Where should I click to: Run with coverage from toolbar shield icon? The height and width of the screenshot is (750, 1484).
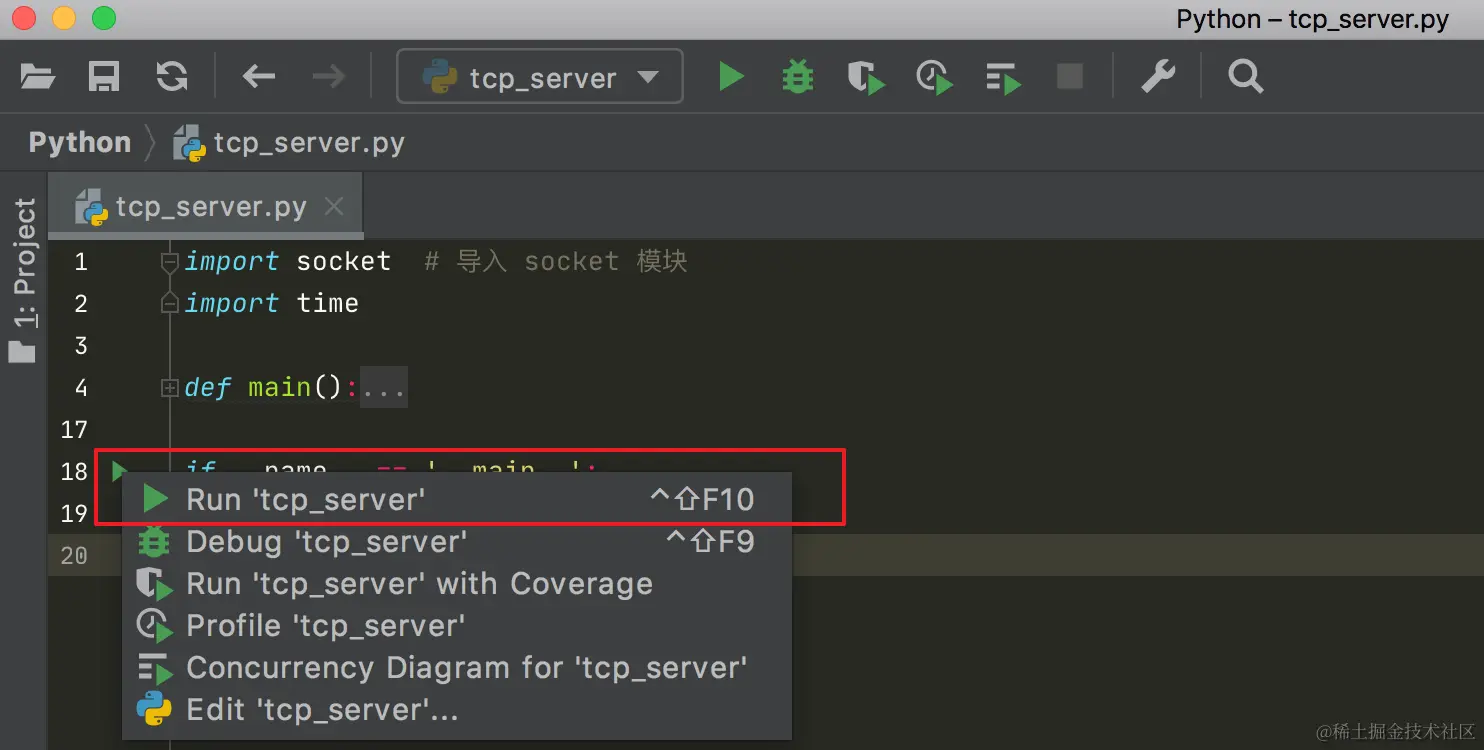point(865,77)
